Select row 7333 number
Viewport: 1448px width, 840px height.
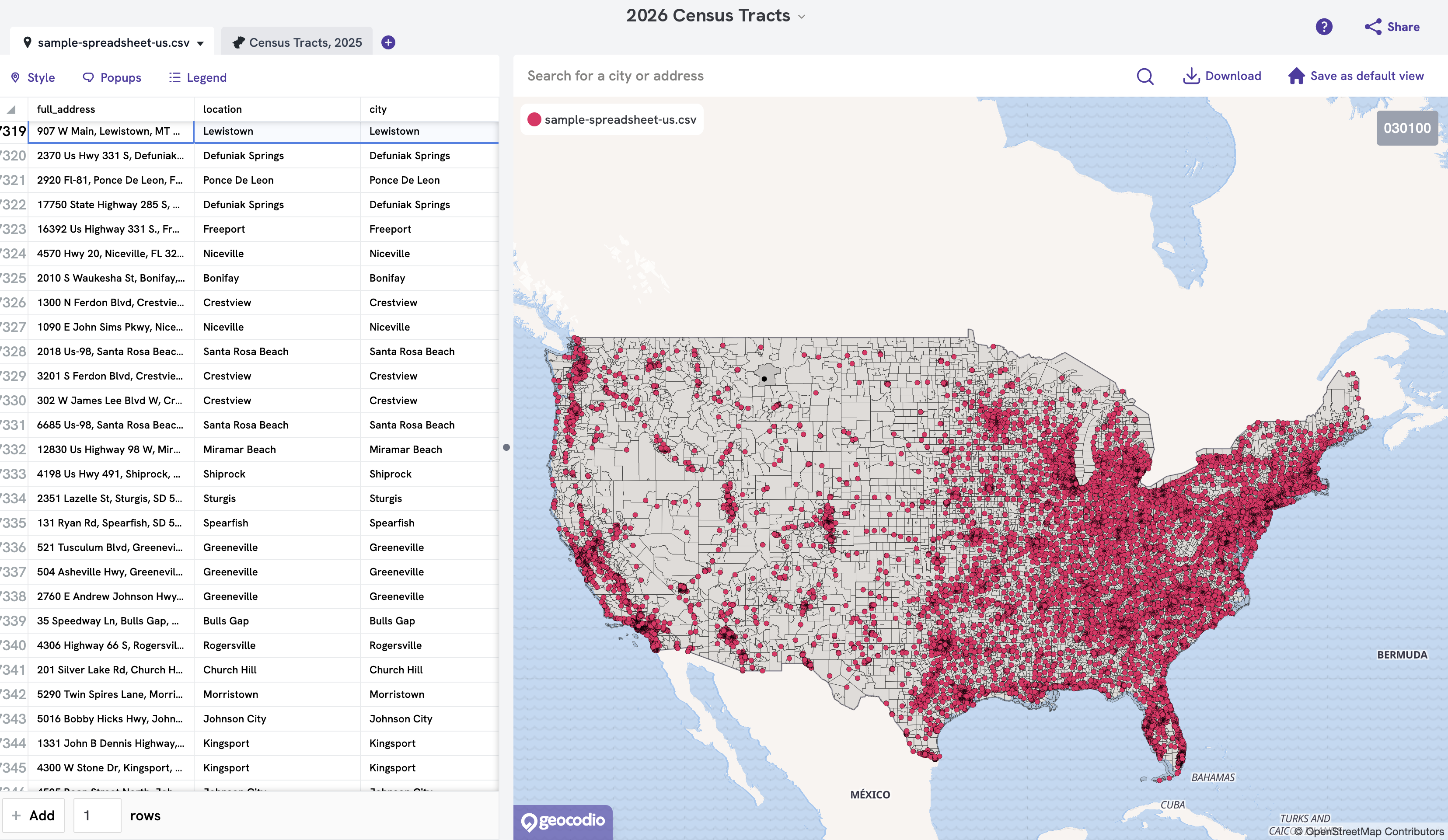14,474
